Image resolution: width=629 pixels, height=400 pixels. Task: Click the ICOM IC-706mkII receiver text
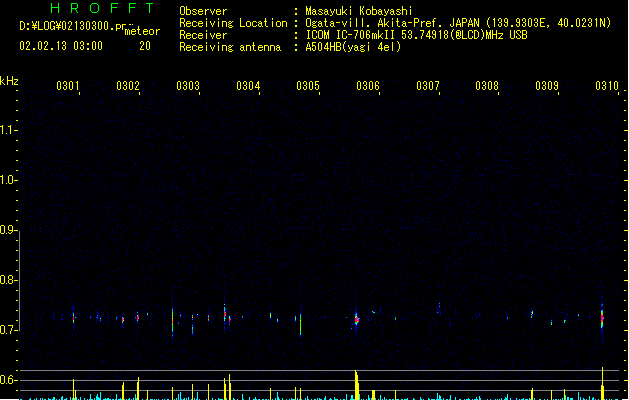pos(416,35)
